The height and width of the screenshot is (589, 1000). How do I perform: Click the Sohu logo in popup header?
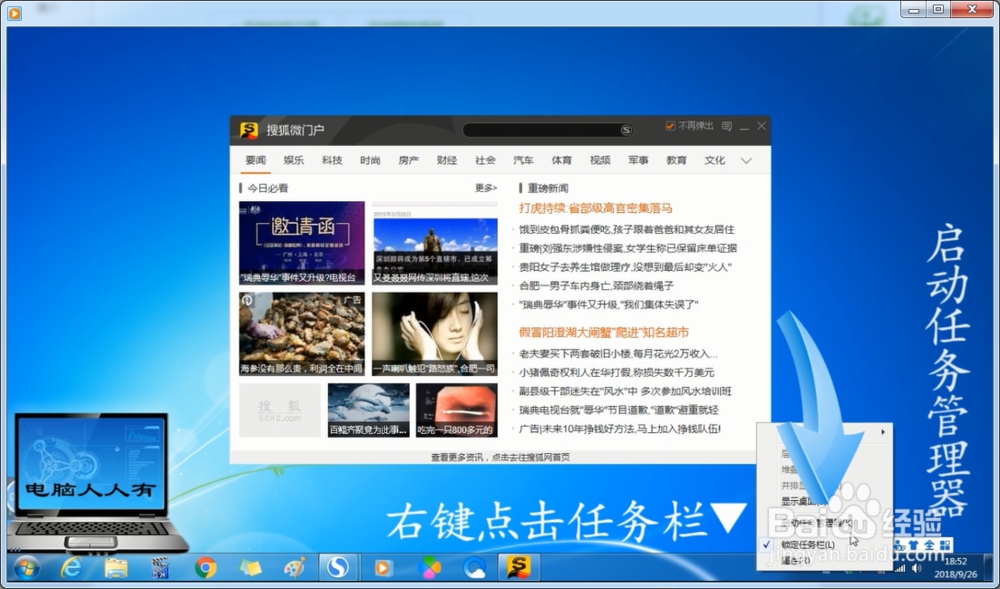[248, 130]
